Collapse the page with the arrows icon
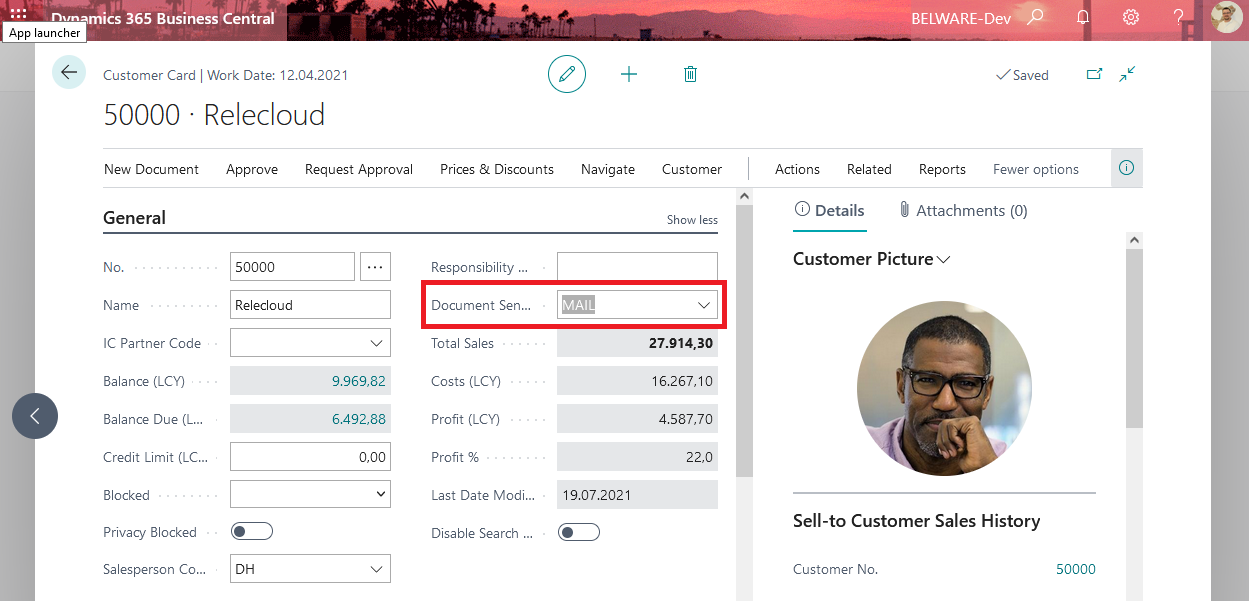 tap(1128, 74)
